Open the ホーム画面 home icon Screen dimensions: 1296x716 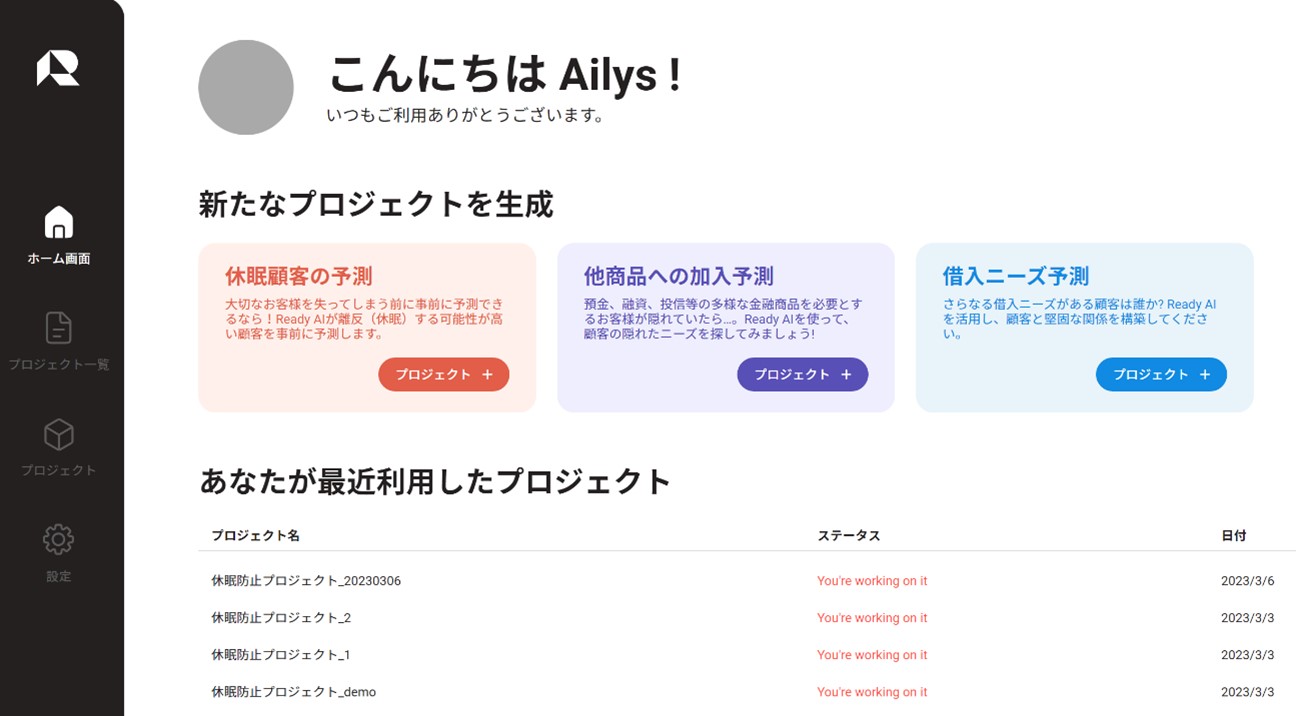tap(59, 222)
